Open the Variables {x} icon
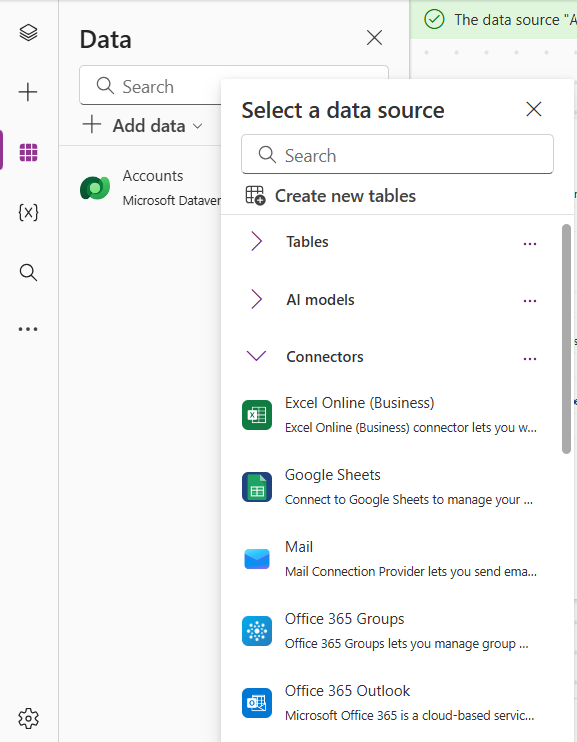Image resolution: width=577 pixels, height=742 pixels. click(x=28, y=212)
